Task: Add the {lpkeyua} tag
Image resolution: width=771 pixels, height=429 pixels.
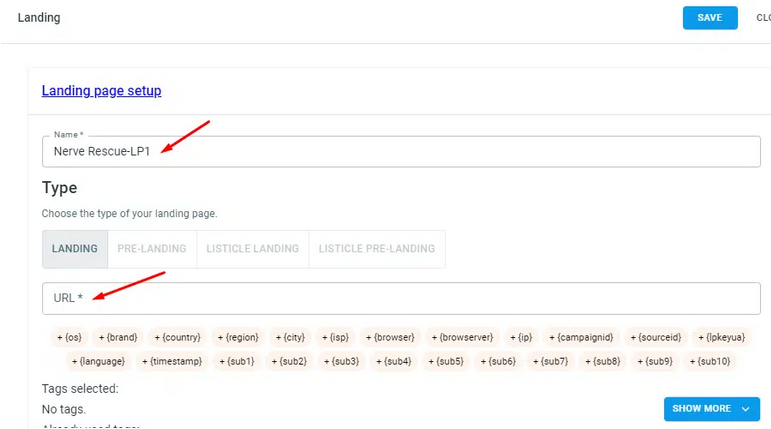Action: (721, 337)
